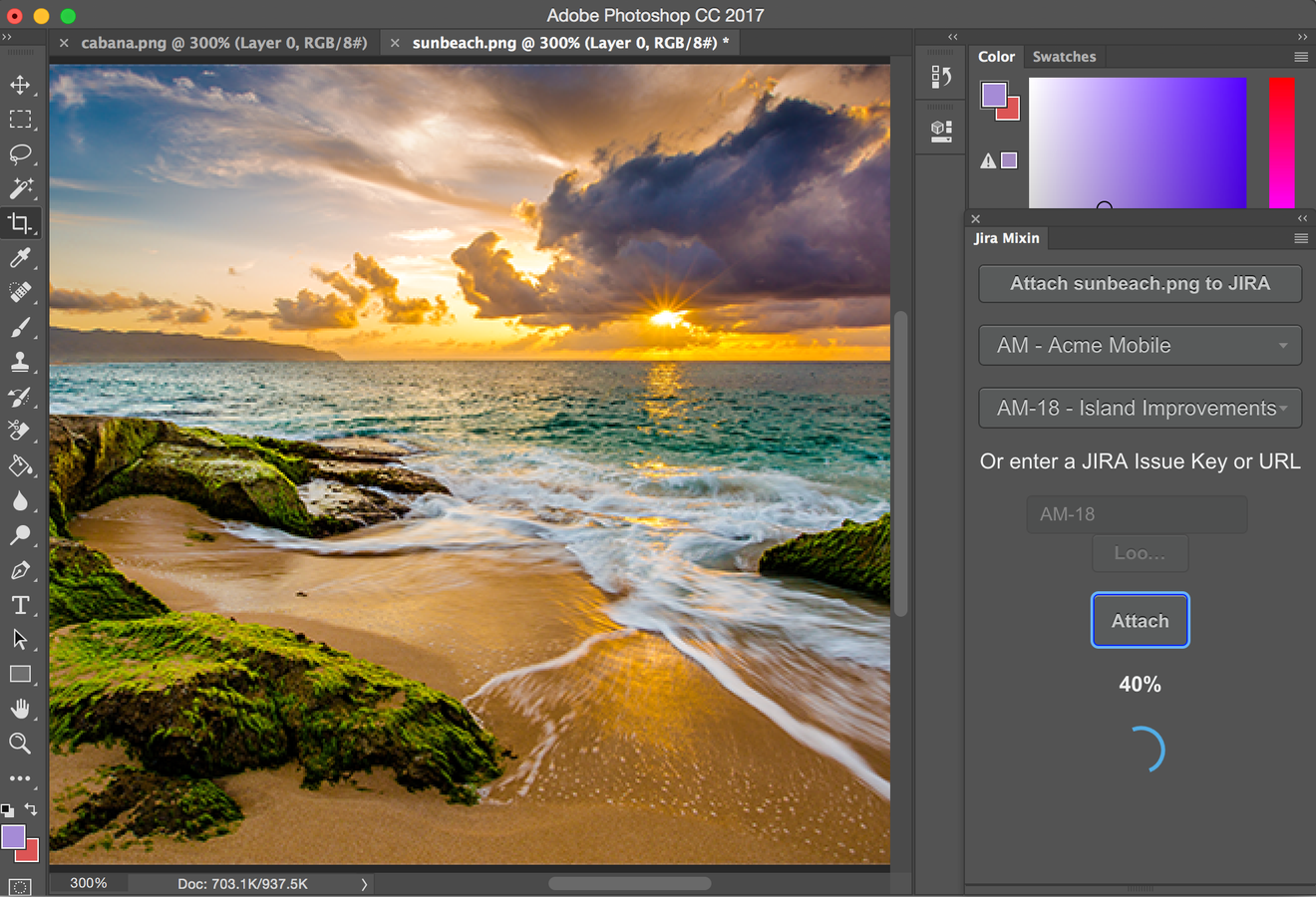Switch to the sunbeach.png document tab
The height and width of the screenshot is (897, 1316).
(570, 43)
